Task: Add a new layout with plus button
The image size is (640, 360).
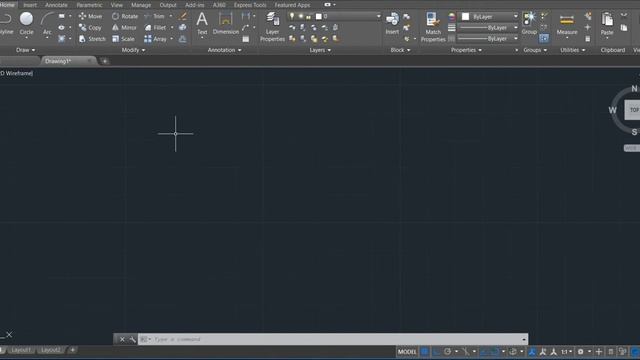Action: coord(72,350)
